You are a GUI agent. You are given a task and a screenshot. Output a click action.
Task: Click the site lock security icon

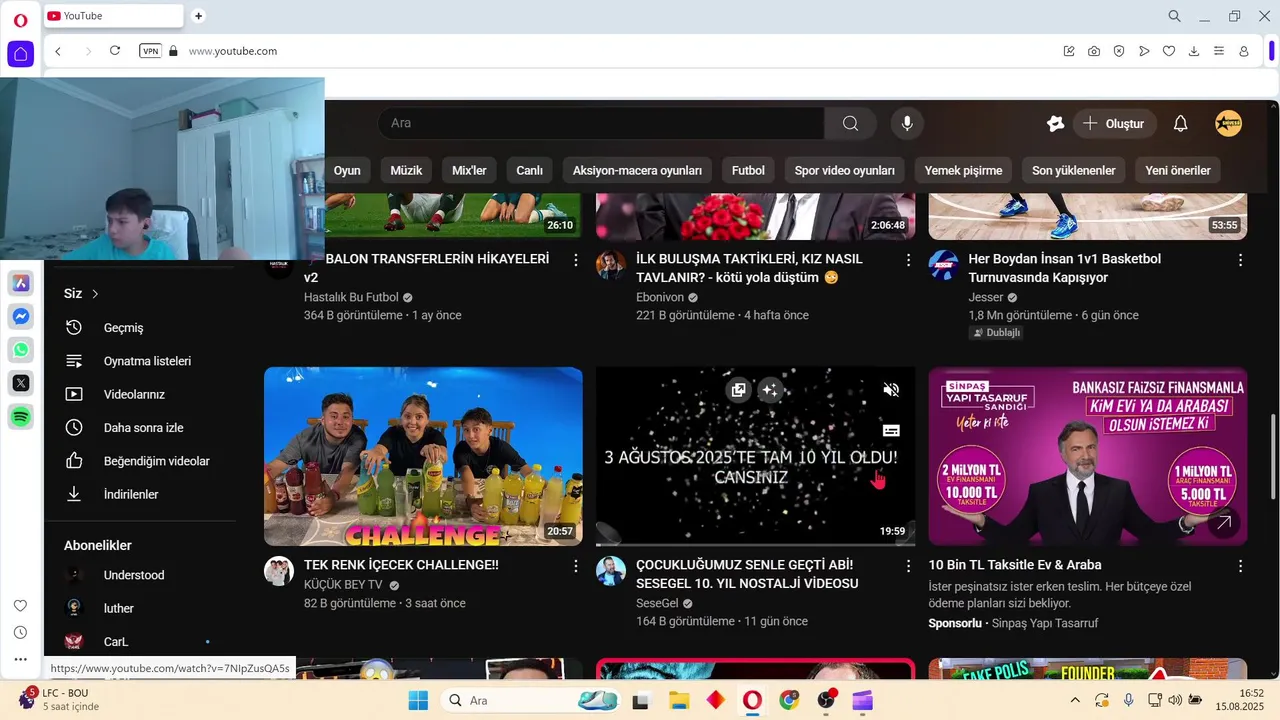click(174, 51)
